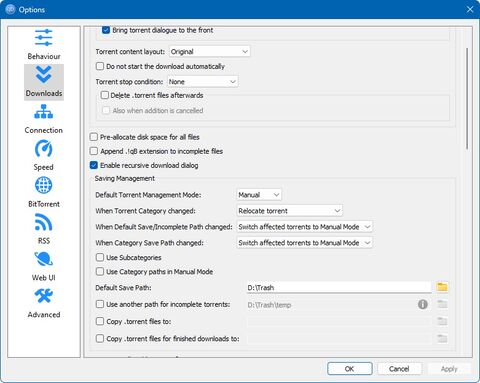This screenshot has width=480, height=383.
Task: Uncheck Enable recursive download dialog
Action: [94, 165]
